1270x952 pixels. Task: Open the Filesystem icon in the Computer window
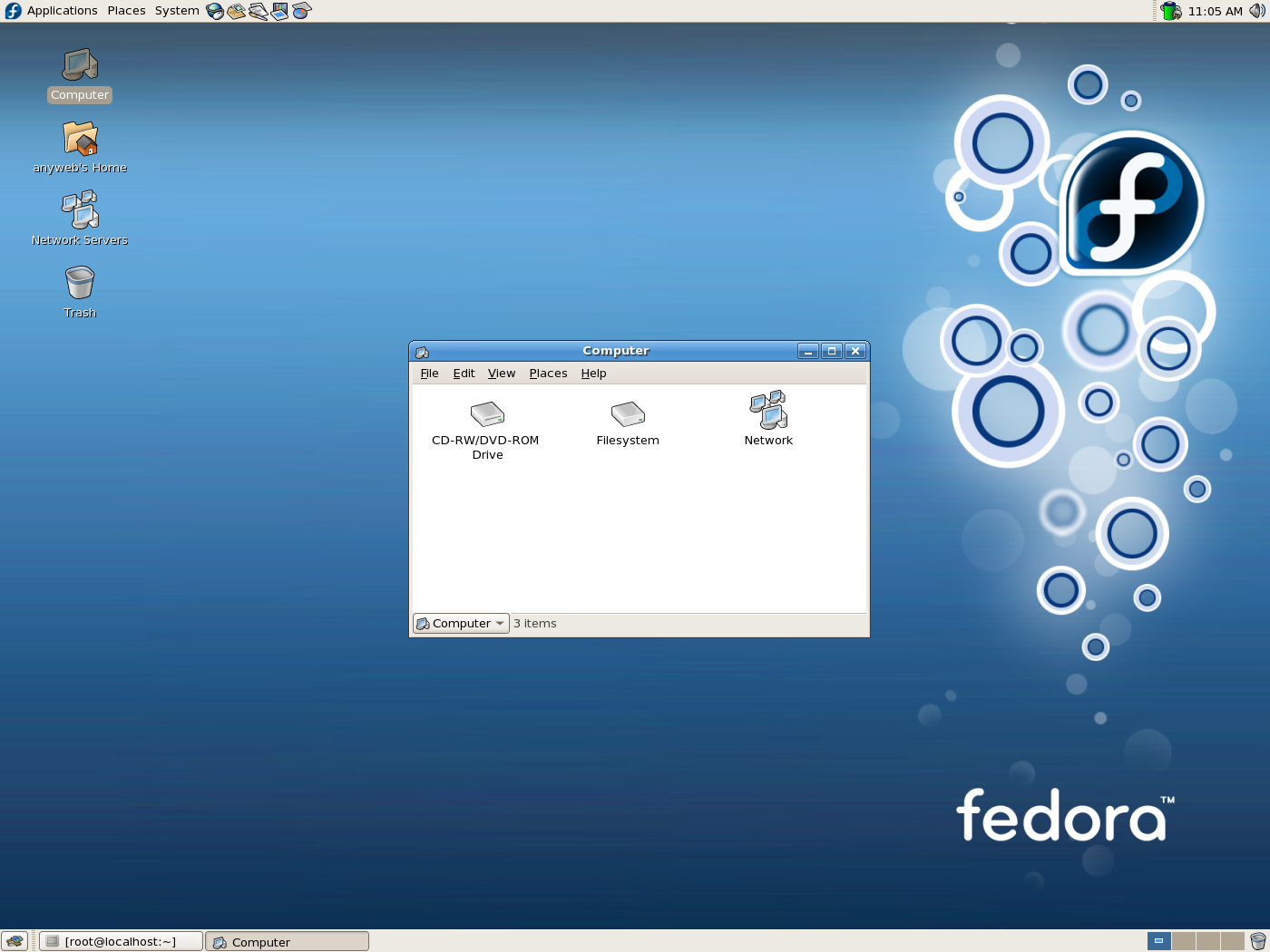(x=628, y=417)
